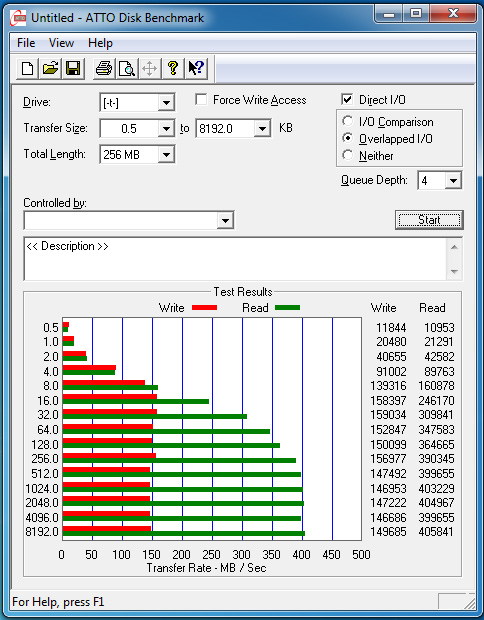This screenshot has width=484, height=620.
Task: Open the Queue Depth dropdown
Action: [453, 181]
